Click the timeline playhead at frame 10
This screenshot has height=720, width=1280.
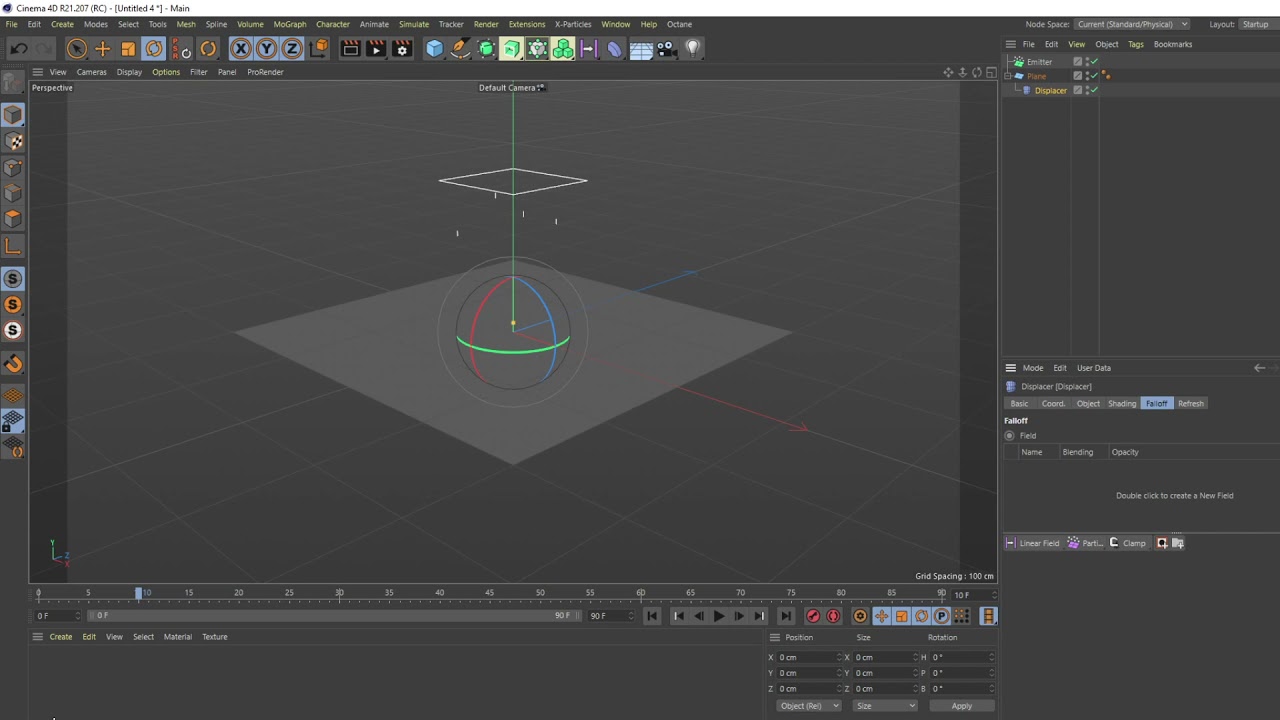click(x=139, y=593)
